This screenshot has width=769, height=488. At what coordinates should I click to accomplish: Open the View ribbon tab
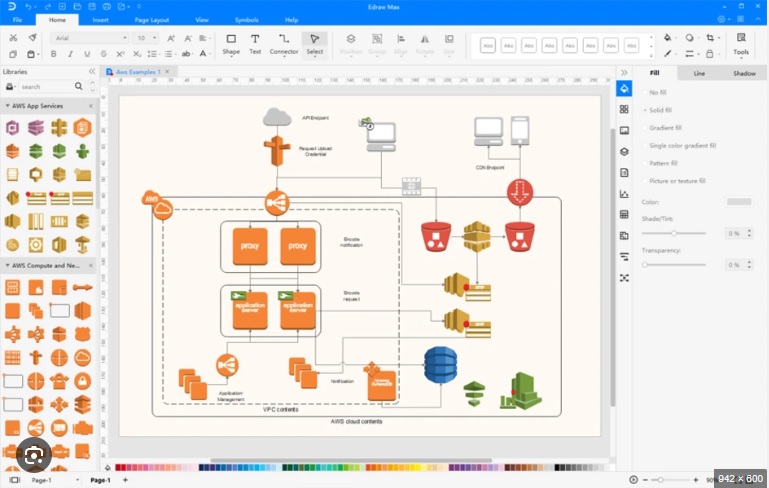point(202,20)
